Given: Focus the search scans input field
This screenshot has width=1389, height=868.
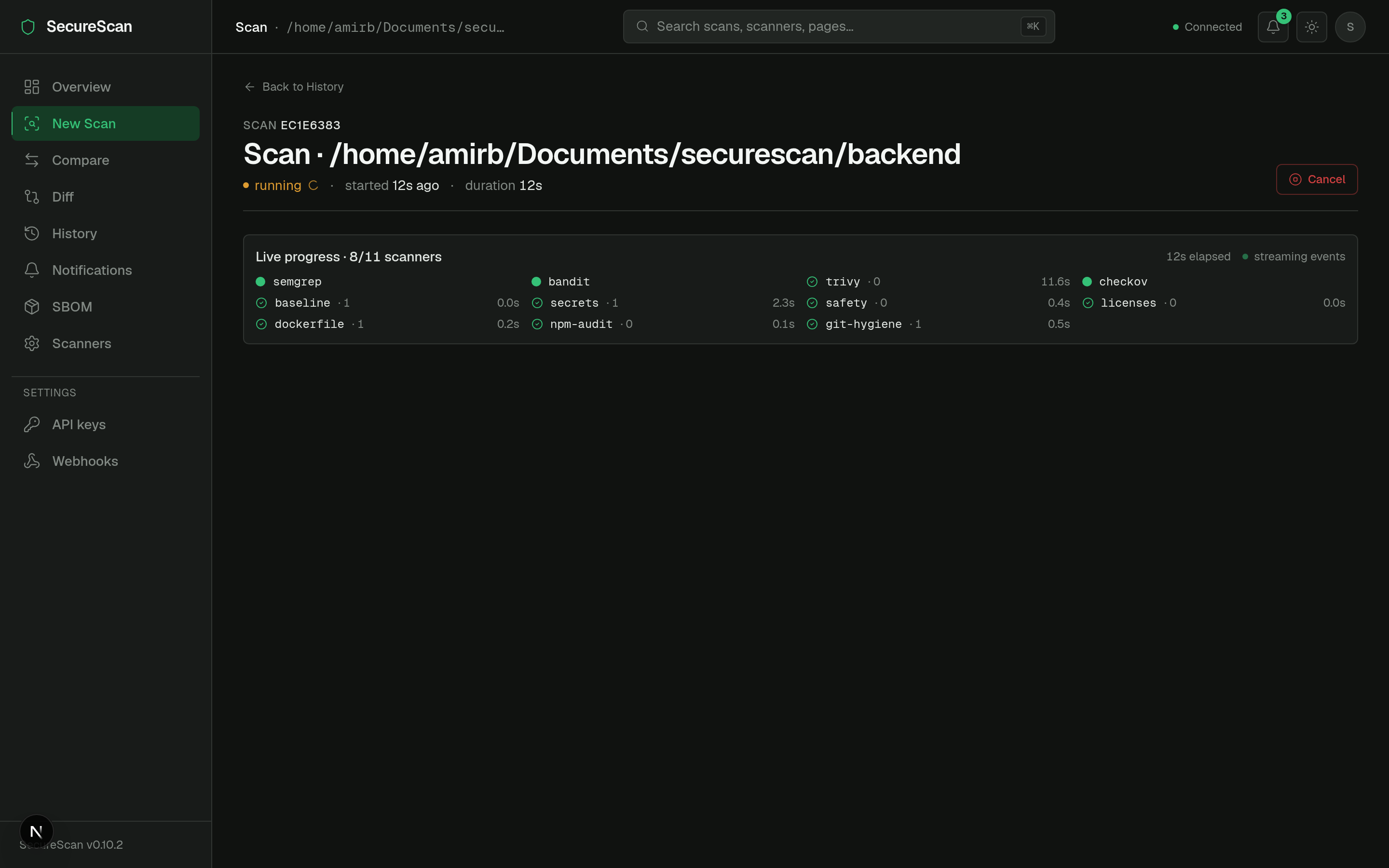Looking at the screenshot, I should tap(838, 27).
